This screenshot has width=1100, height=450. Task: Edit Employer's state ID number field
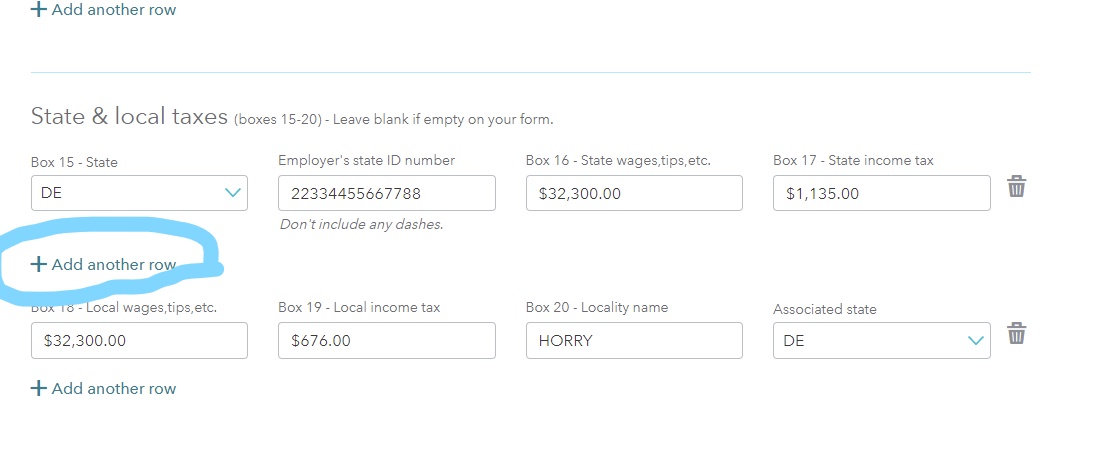(x=387, y=193)
